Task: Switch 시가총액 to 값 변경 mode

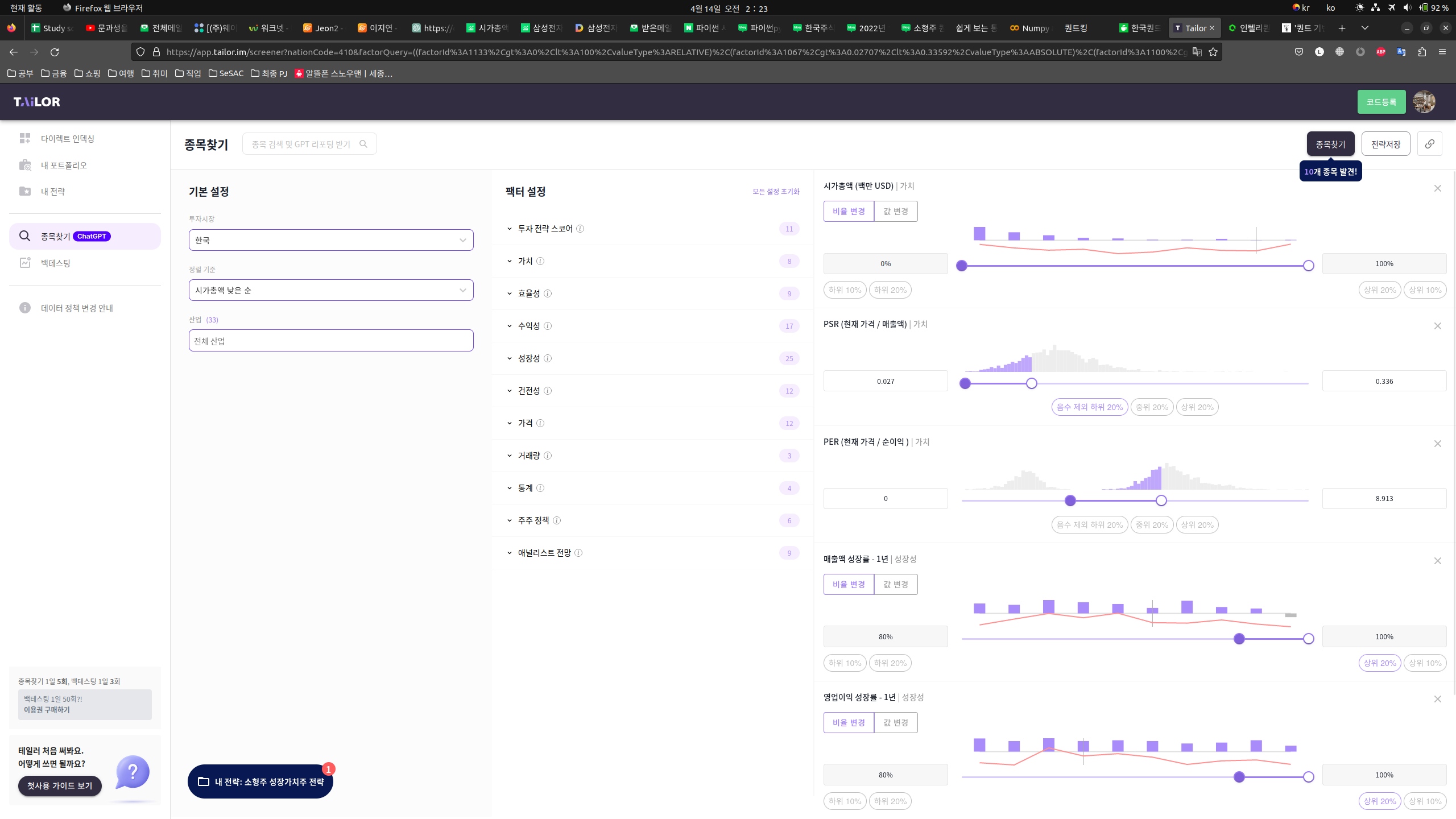Action: coord(895,211)
